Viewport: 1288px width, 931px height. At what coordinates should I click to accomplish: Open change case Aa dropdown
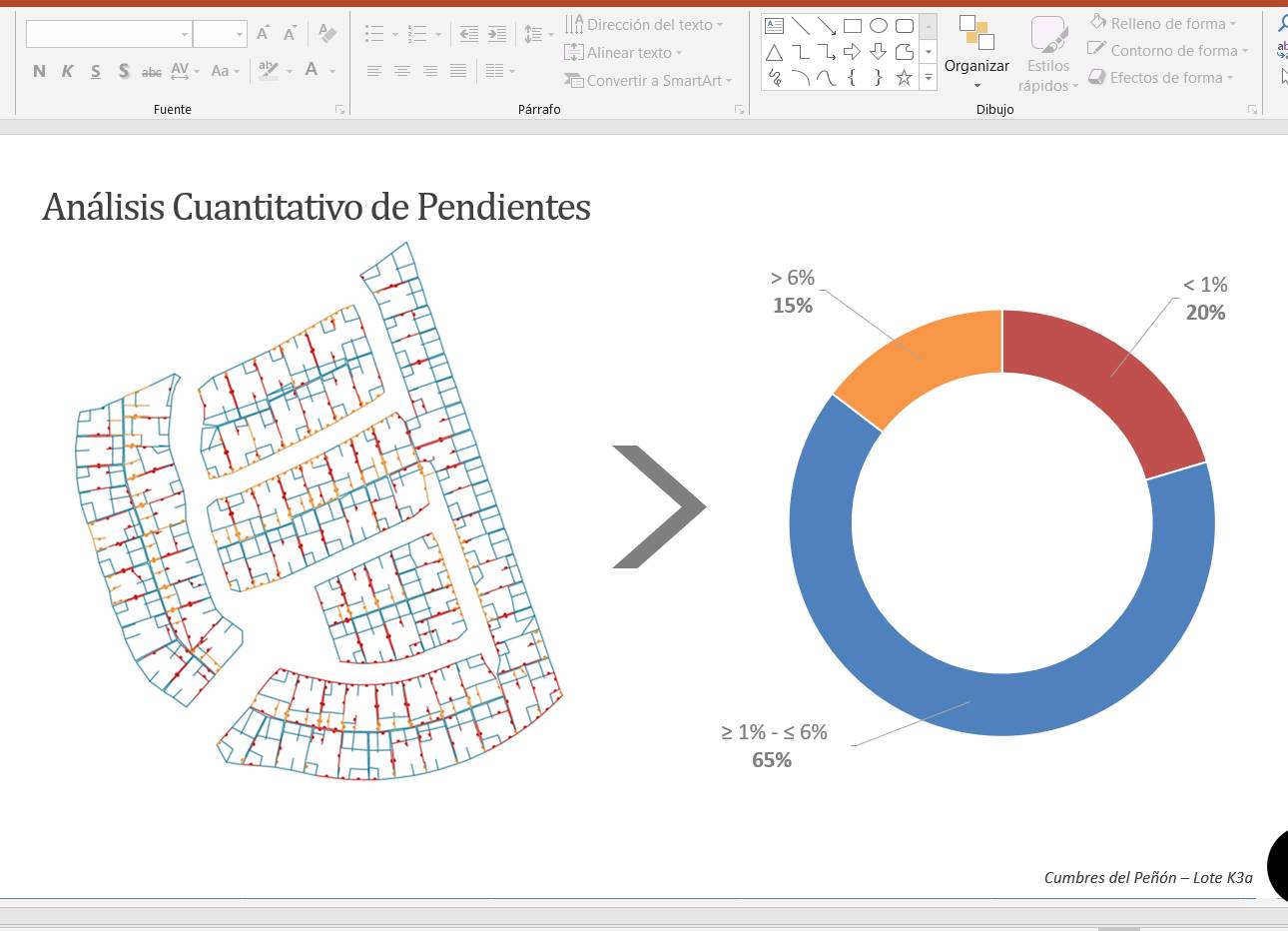224,71
